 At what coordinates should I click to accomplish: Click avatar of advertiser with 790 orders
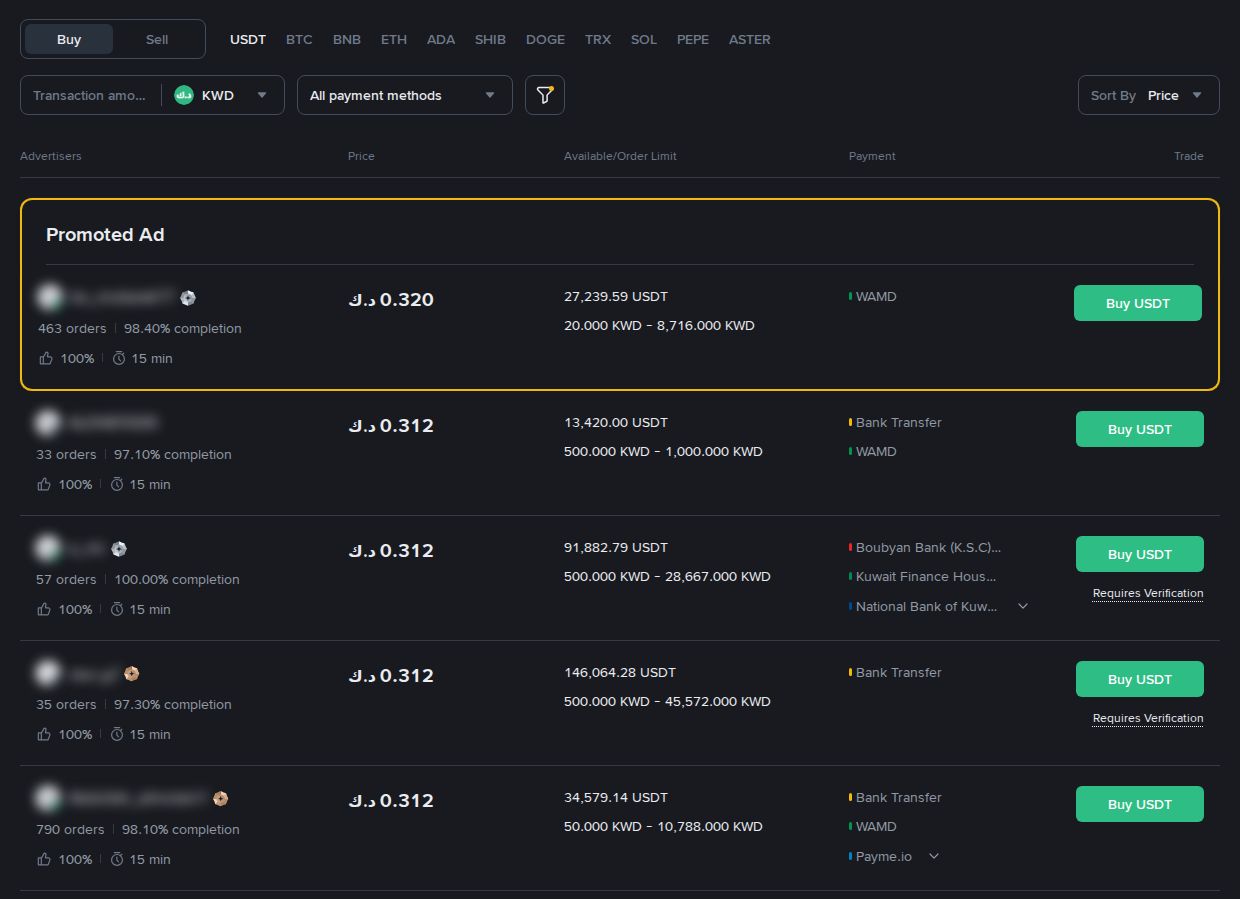coord(47,798)
